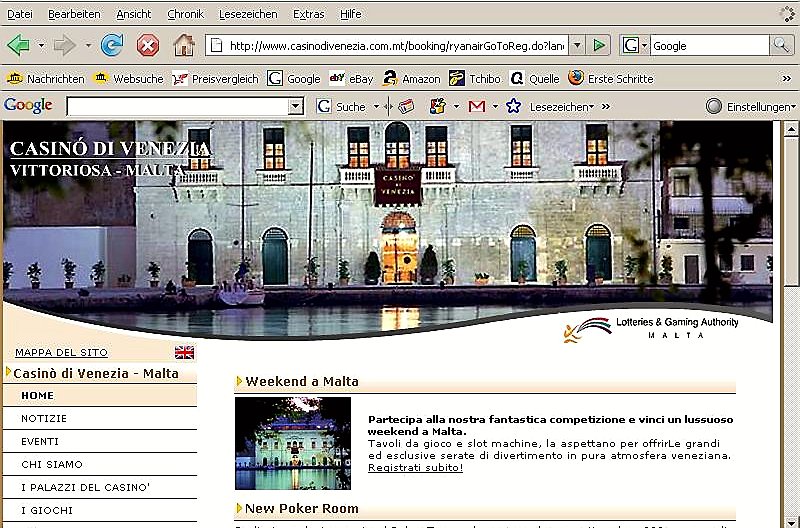Screen dimensions: 800x528
Task: Click the Weekend a Malta casino thumbnail
Action: coord(293,443)
